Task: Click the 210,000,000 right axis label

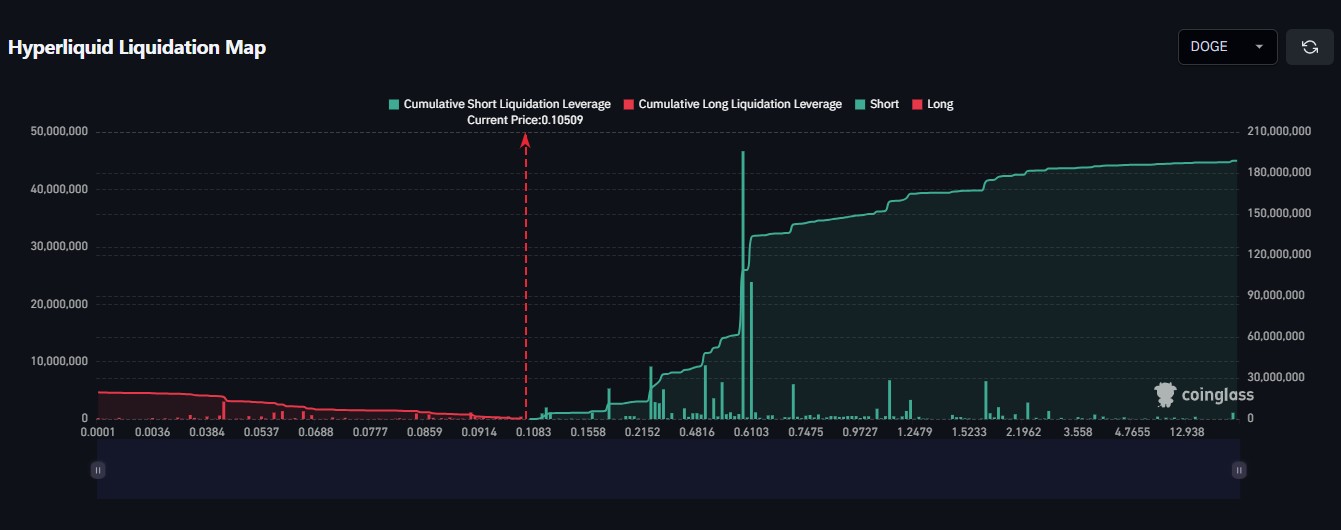Action: click(x=1281, y=132)
